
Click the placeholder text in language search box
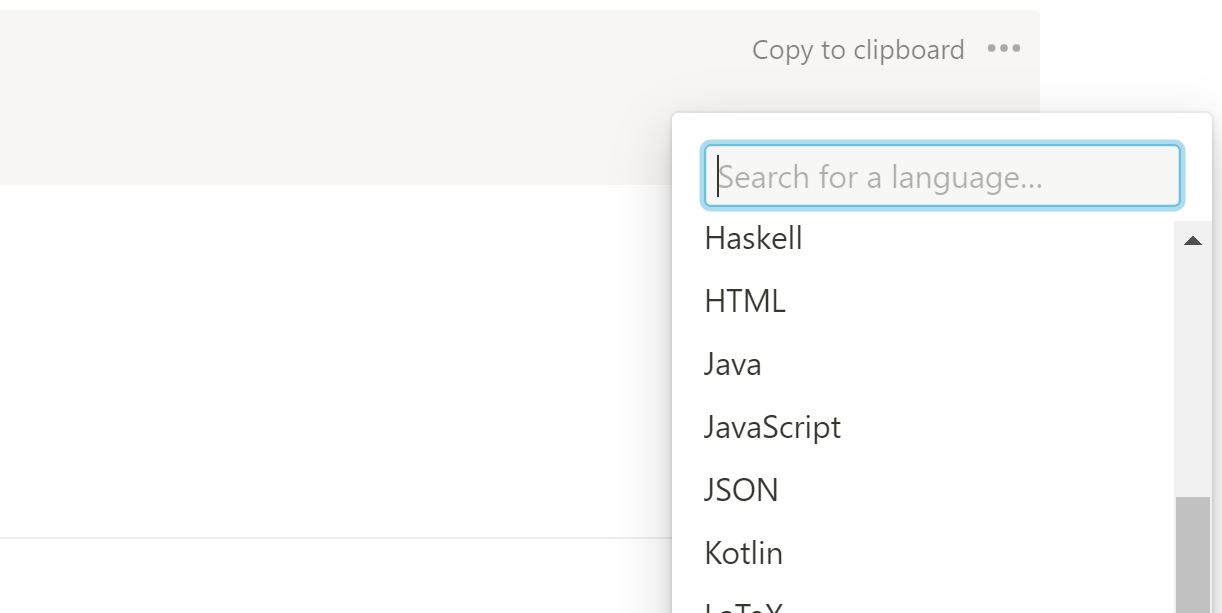[880, 178]
